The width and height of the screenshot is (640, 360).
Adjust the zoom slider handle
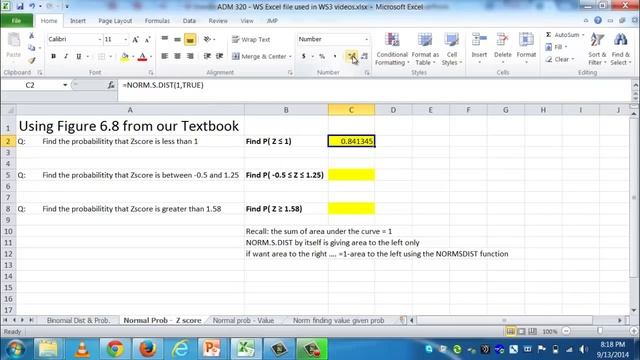pyautogui.click(x=600, y=331)
